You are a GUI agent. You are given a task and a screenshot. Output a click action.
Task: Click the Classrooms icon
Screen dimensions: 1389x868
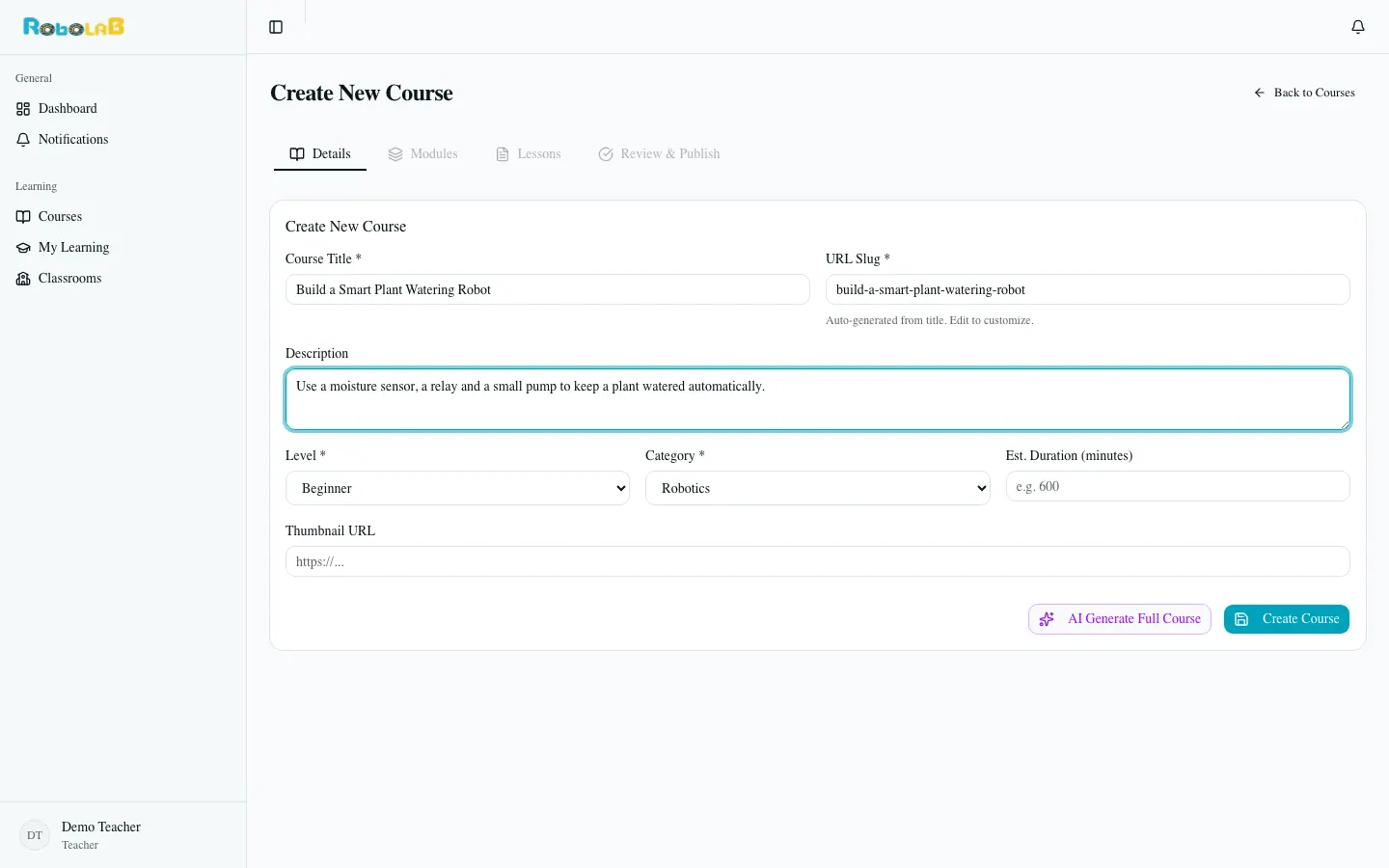coord(23,279)
